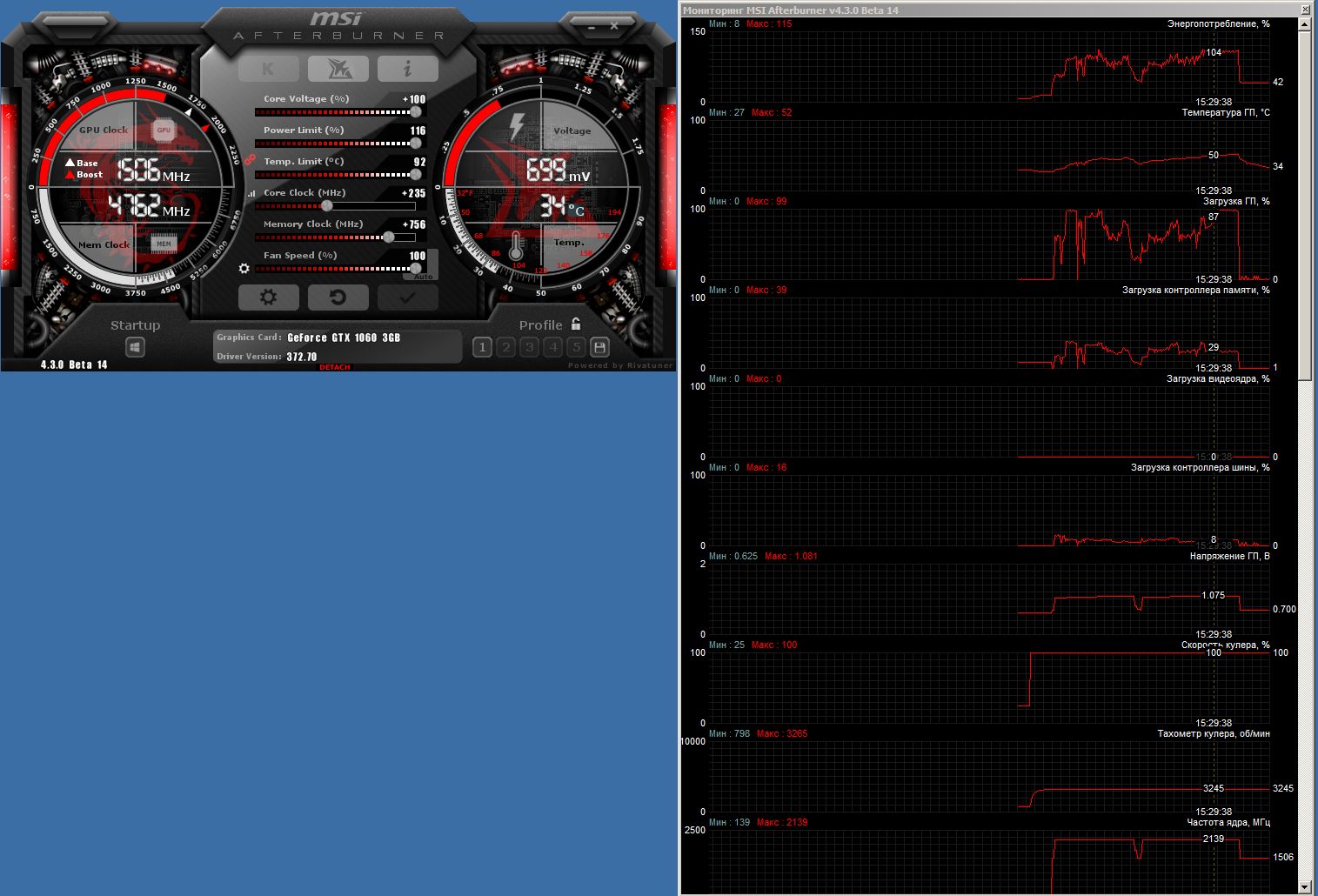Click the Core Clock value +235
The image size is (1318, 896).
[x=414, y=193]
